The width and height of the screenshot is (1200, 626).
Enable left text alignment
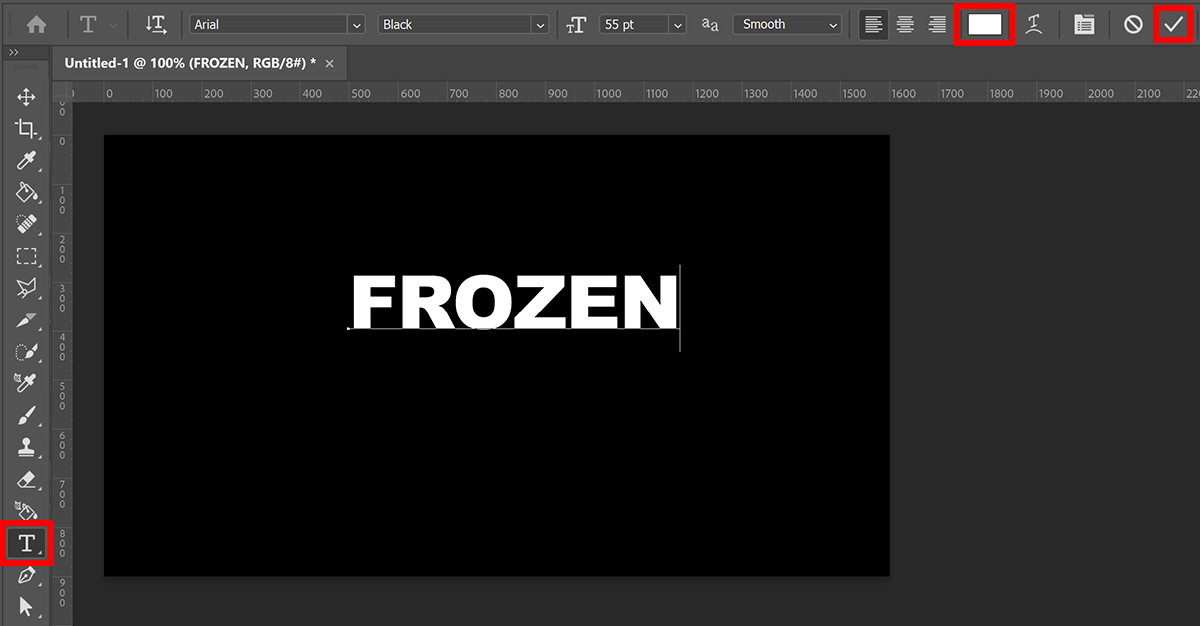pos(873,23)
